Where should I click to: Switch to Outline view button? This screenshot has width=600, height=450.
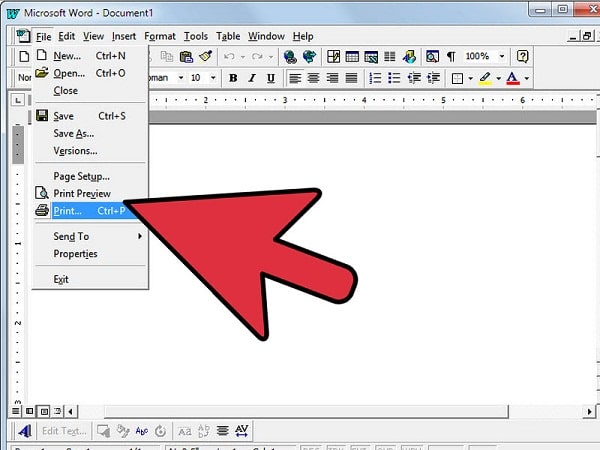point(57,411)
